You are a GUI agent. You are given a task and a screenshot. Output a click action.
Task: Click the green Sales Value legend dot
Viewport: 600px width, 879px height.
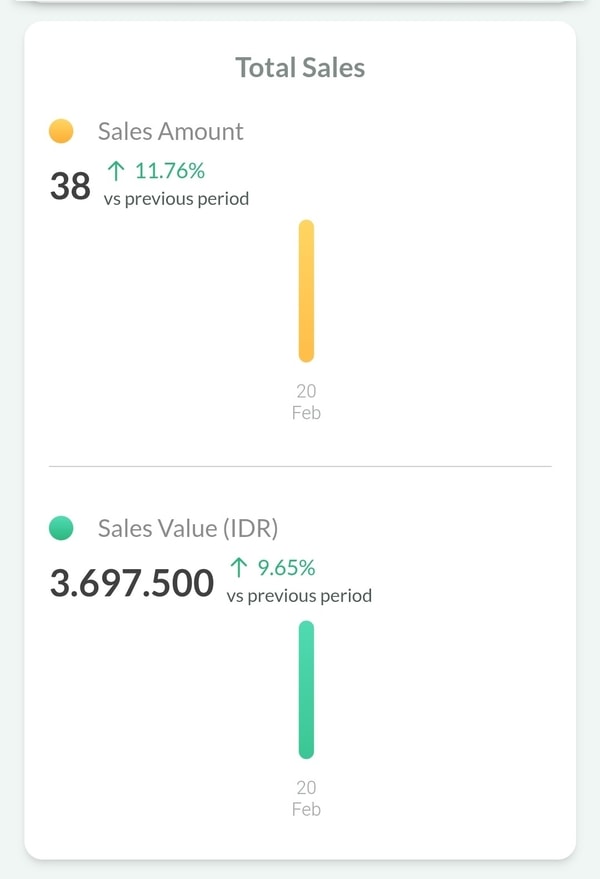pyautogui.click(x=61, y=528)
